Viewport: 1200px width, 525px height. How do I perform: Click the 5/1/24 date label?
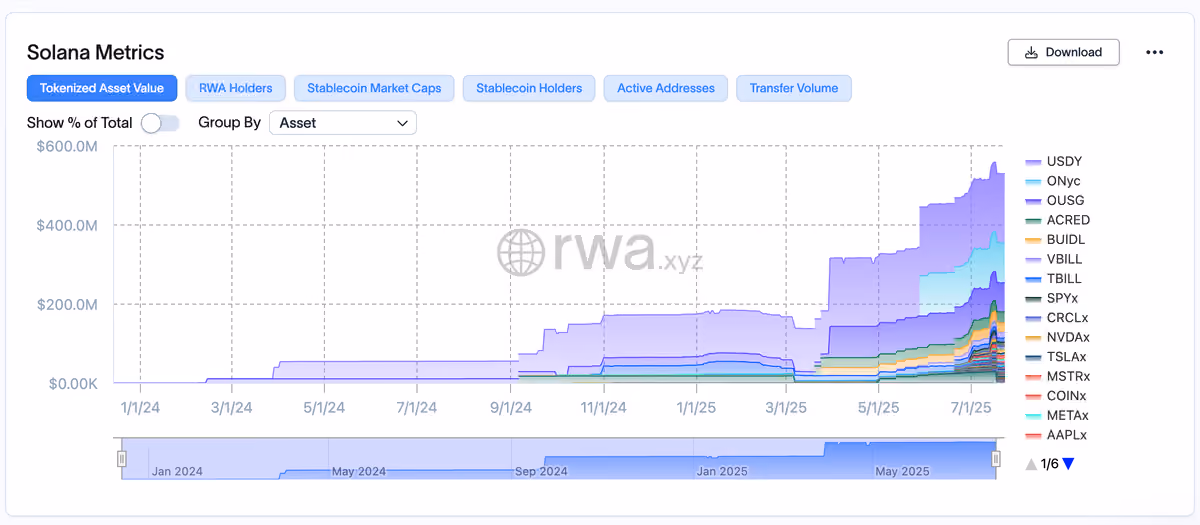[324, 408]
